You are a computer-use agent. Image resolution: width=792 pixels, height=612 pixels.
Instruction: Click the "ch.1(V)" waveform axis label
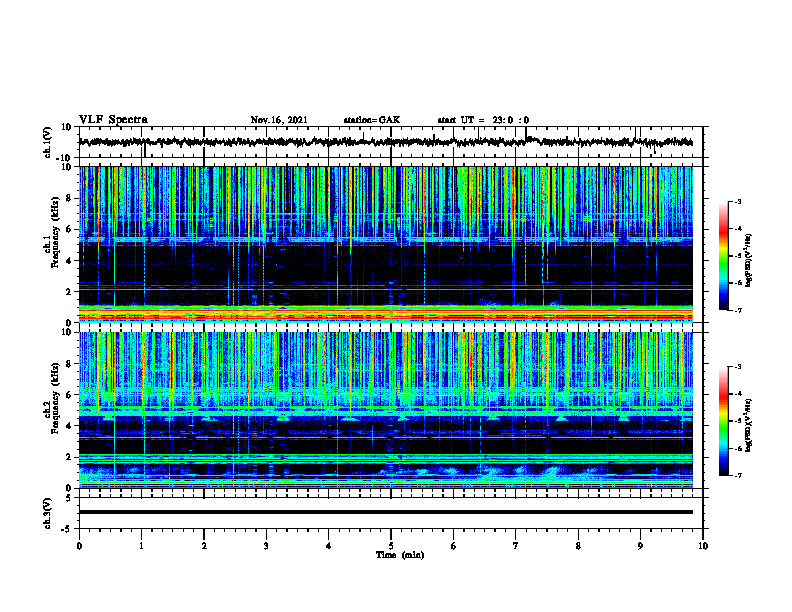point(47,142)
